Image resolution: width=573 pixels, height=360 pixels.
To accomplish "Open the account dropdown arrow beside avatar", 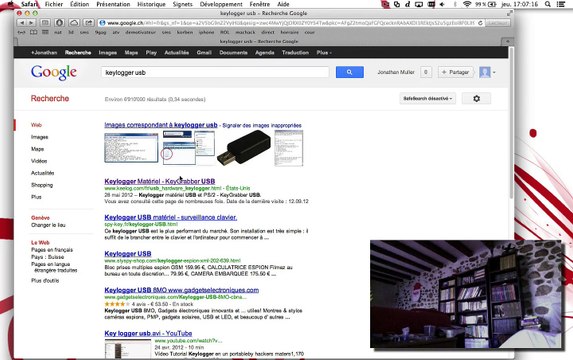I will point(494,72).
